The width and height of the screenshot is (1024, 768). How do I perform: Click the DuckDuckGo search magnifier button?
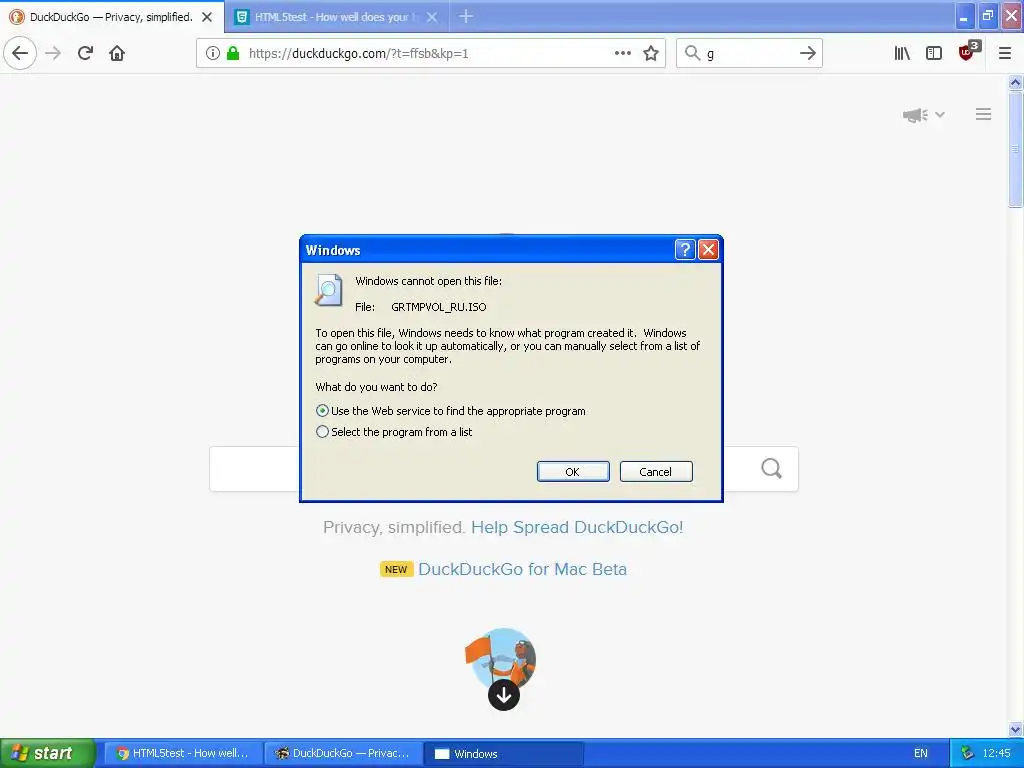(x=771, y=468)
